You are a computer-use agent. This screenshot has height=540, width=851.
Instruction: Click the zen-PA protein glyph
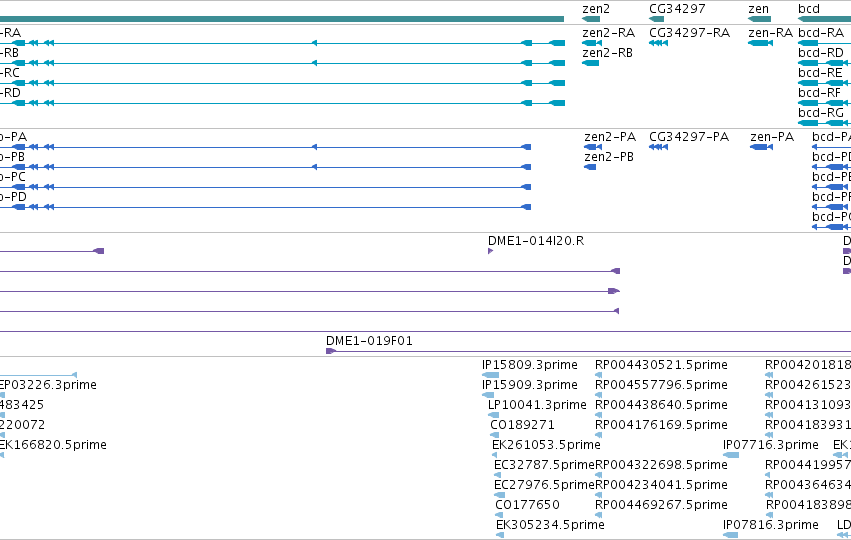point(761,147)
